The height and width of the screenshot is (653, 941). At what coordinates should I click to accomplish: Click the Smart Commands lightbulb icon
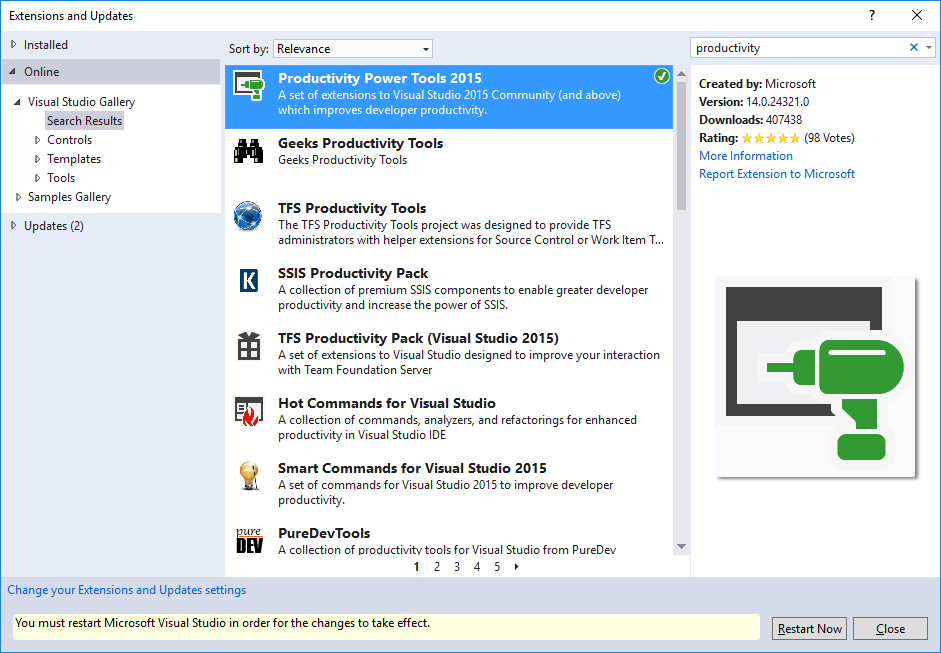point(248,475)
